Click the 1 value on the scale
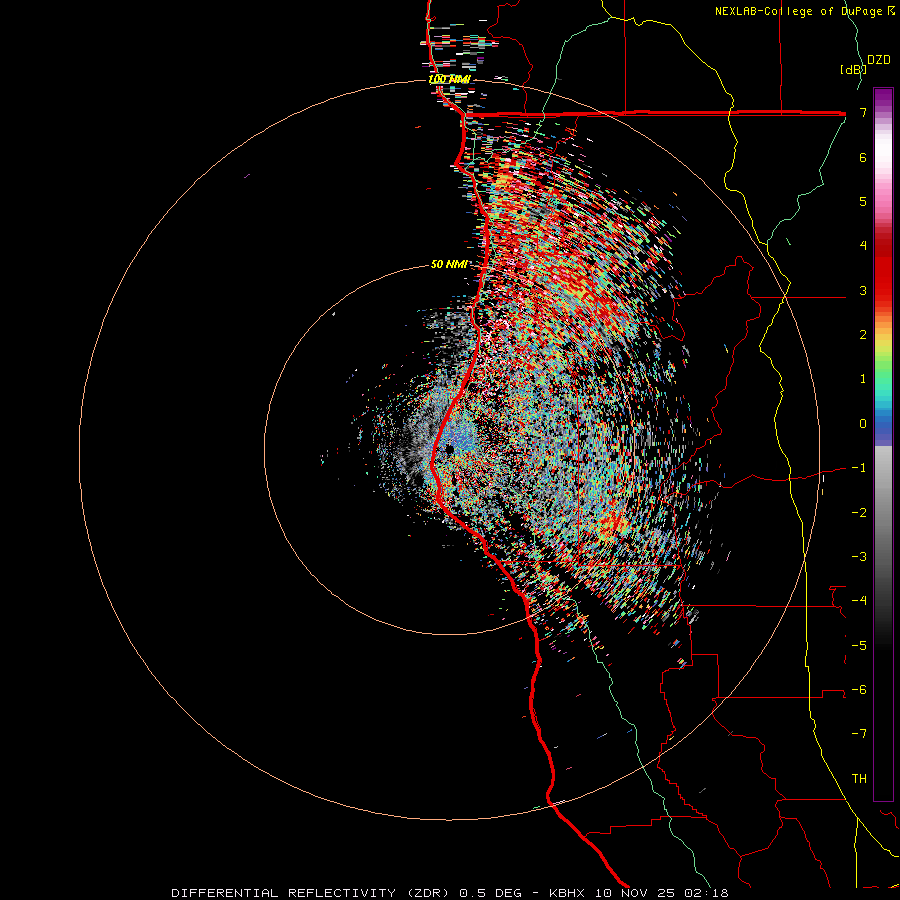The image size is (900, 900). click(863, 378)
